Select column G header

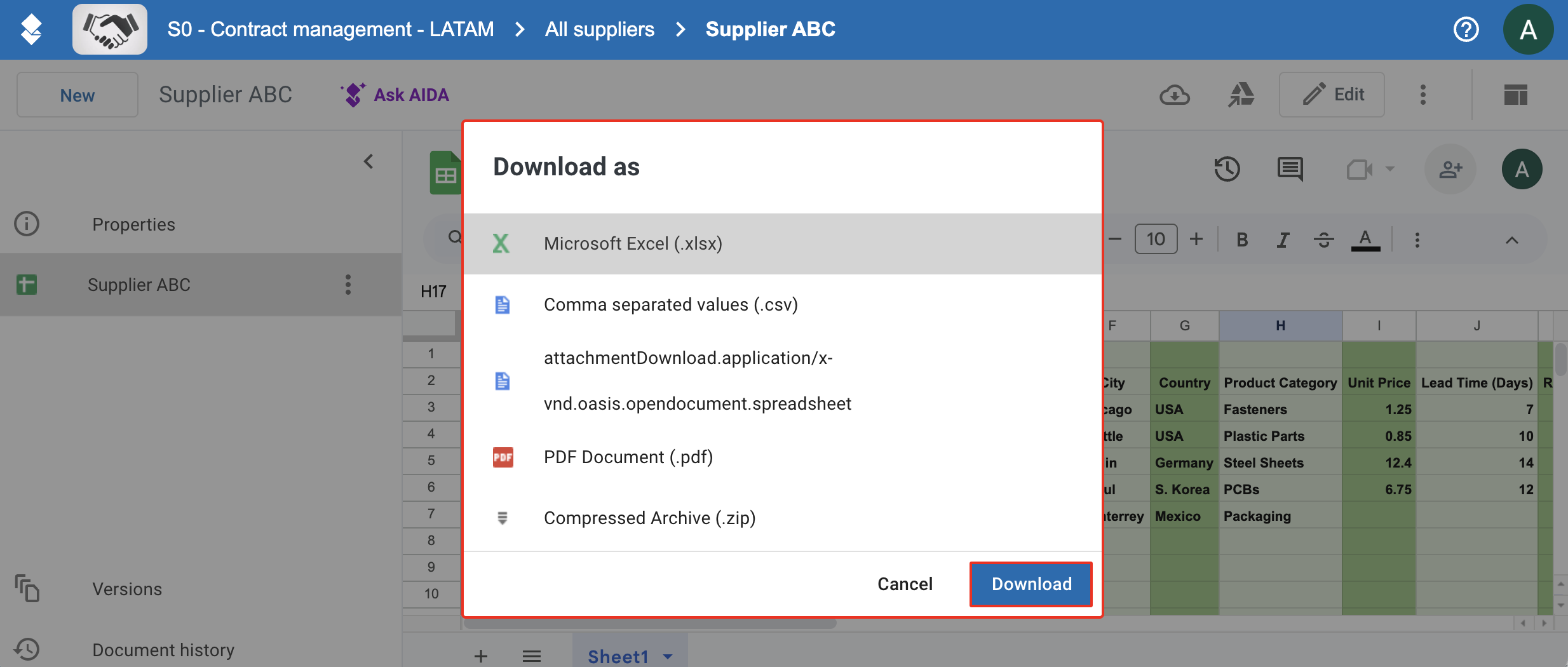1184,325
